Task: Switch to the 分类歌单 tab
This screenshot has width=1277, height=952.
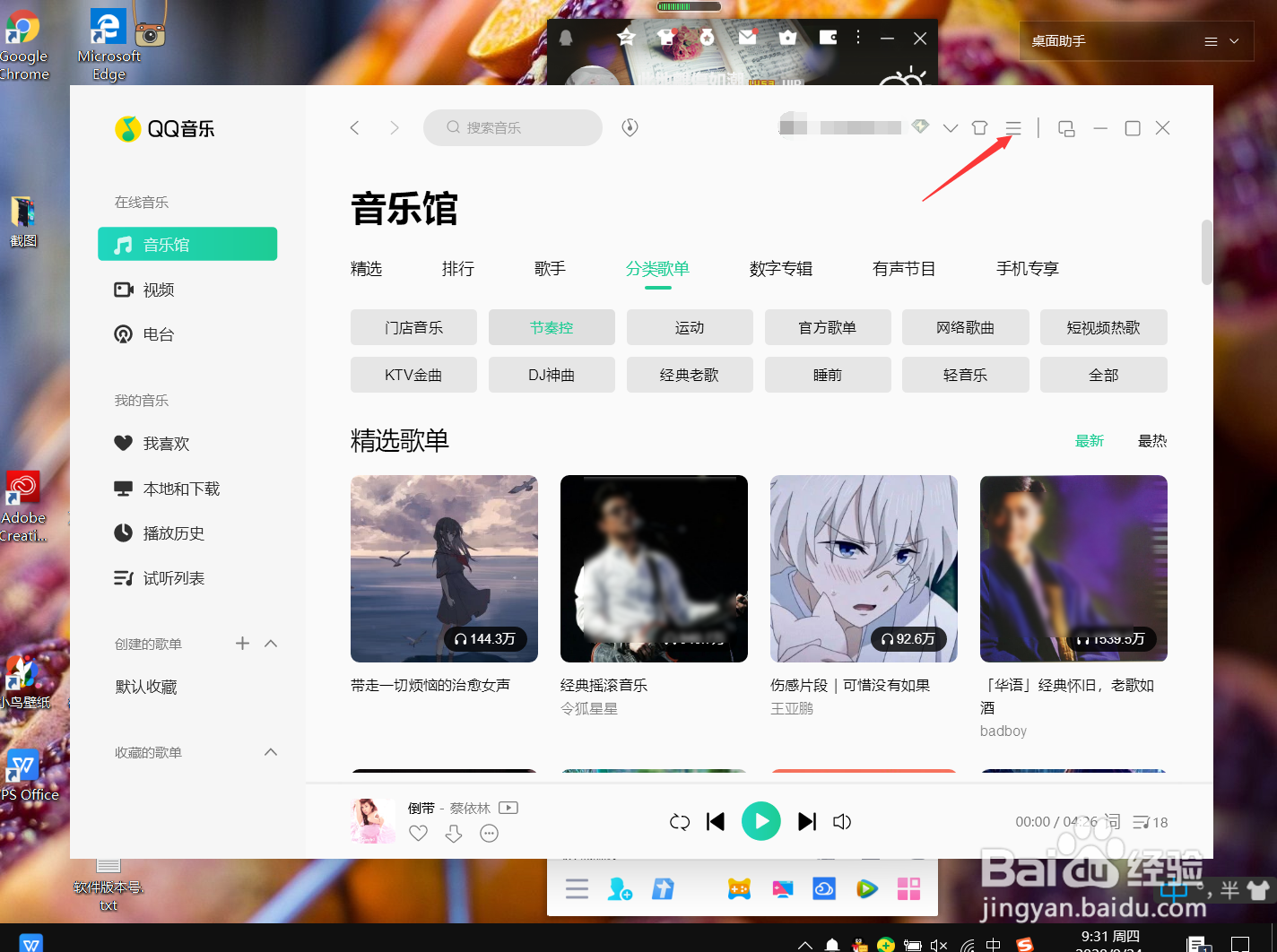Action: click(657, 269)
